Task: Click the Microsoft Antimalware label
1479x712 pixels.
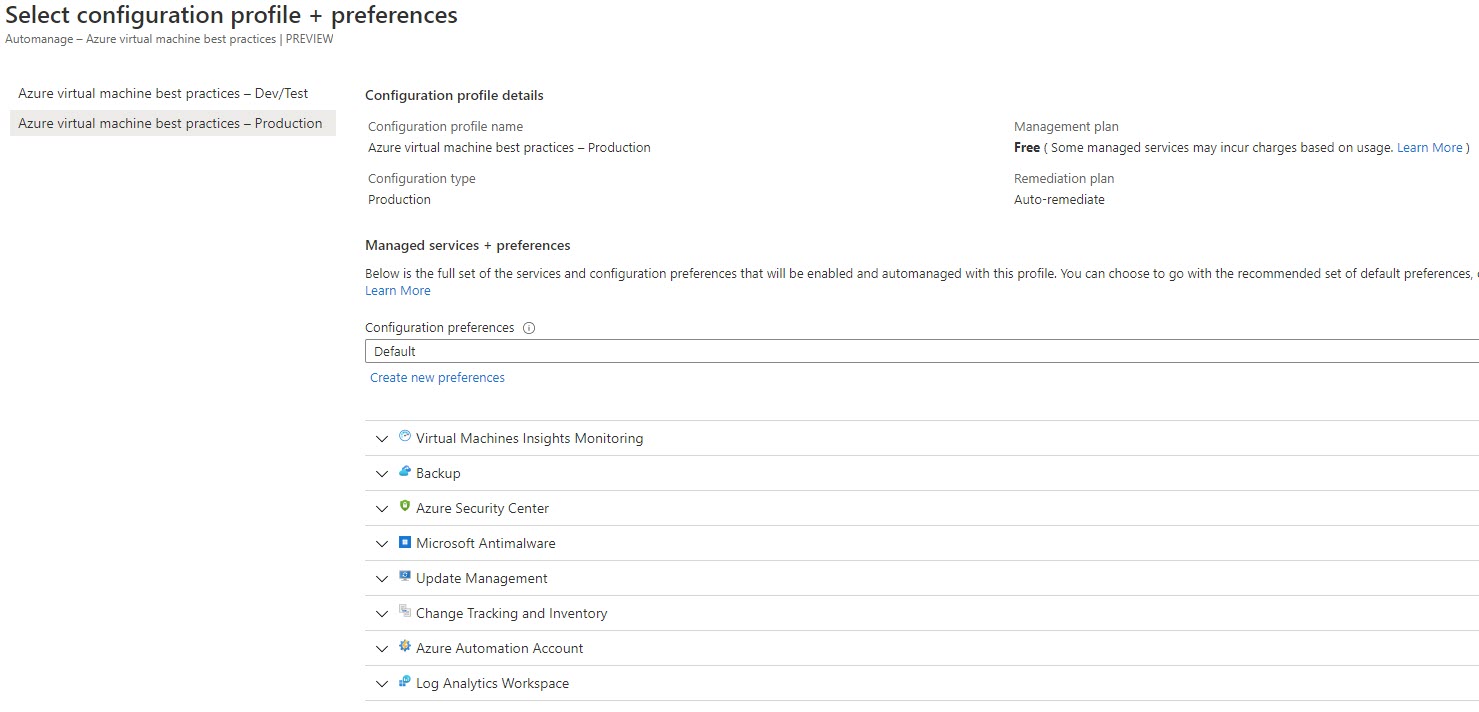Action: (x=485, y=544)
